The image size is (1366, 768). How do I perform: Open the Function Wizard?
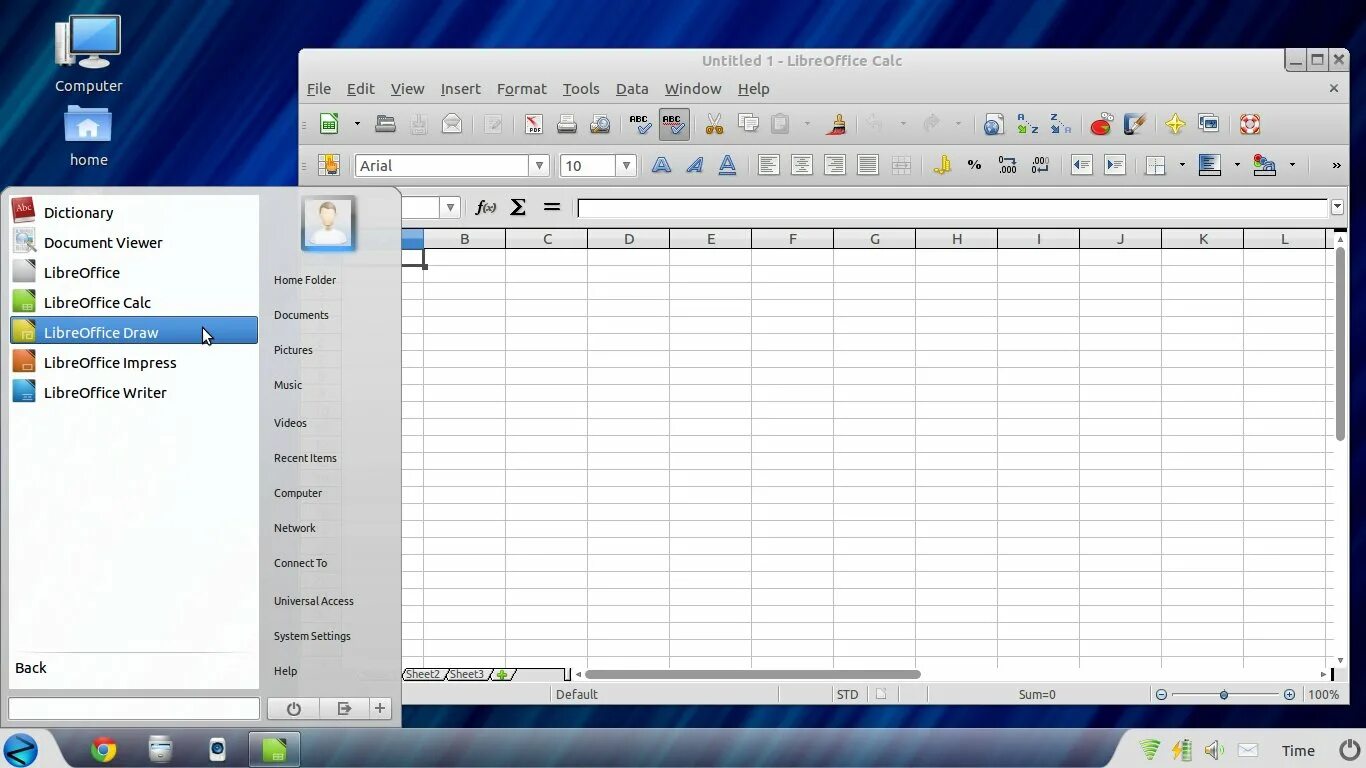coord(486,207)
